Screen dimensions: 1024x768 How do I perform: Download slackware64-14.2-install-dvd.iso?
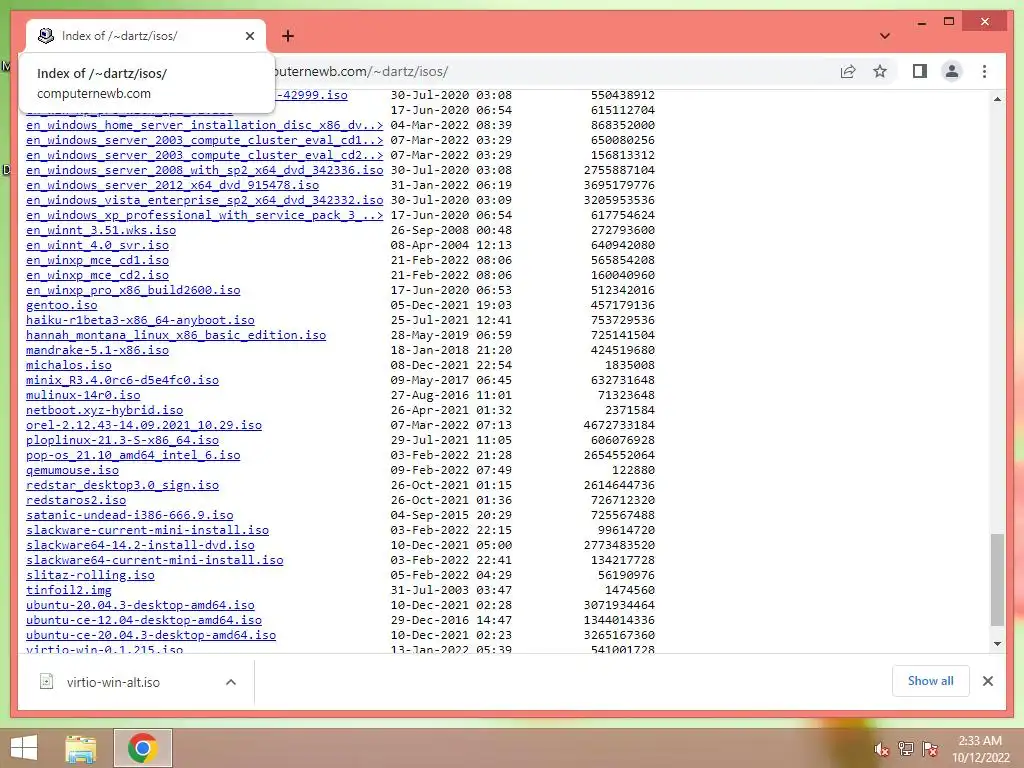[140, 545]
